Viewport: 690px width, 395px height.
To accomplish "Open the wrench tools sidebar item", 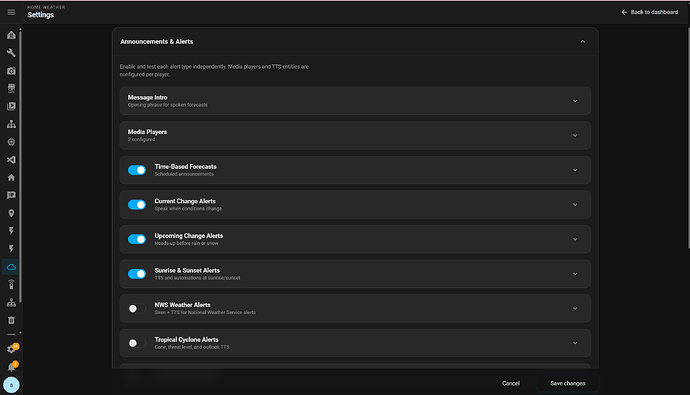I will (x=11, y=53).
